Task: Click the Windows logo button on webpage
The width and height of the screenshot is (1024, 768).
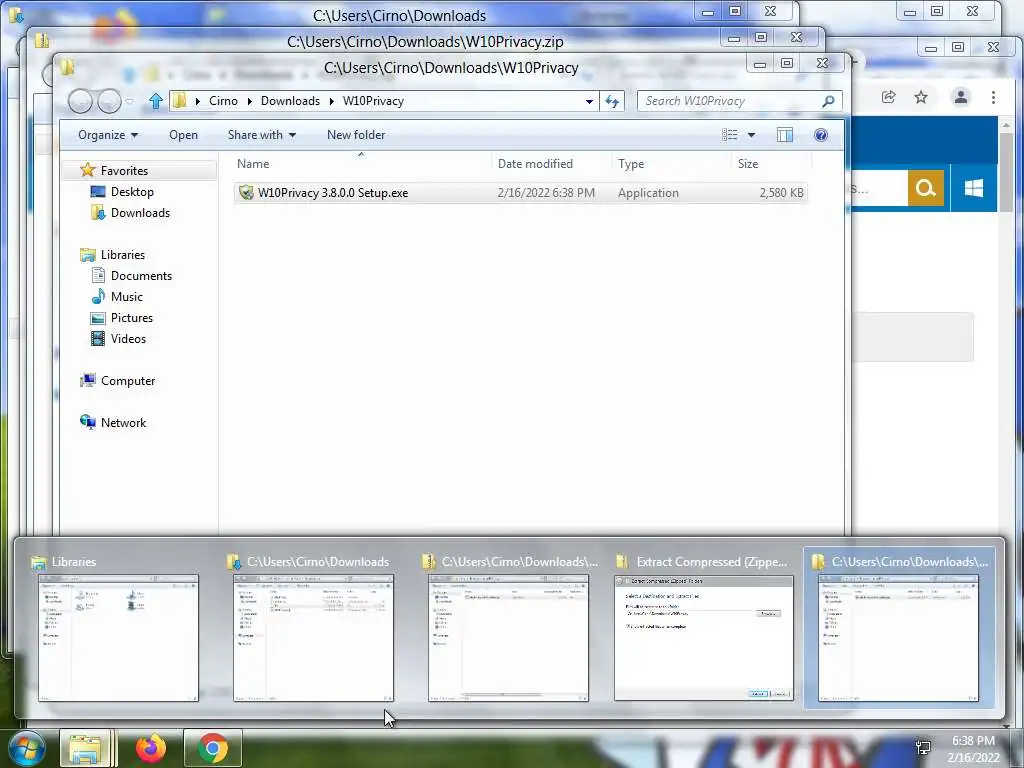Action: tap(974, 188)
